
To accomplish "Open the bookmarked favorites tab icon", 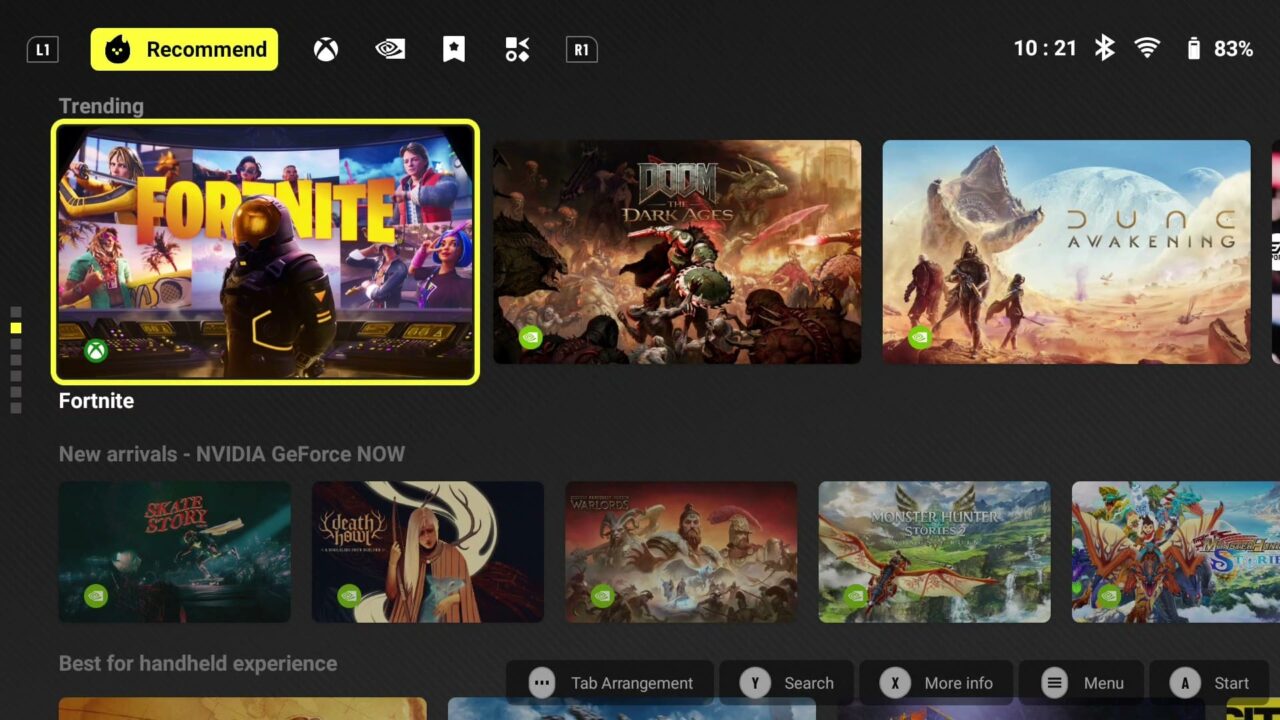I will 454,50.
